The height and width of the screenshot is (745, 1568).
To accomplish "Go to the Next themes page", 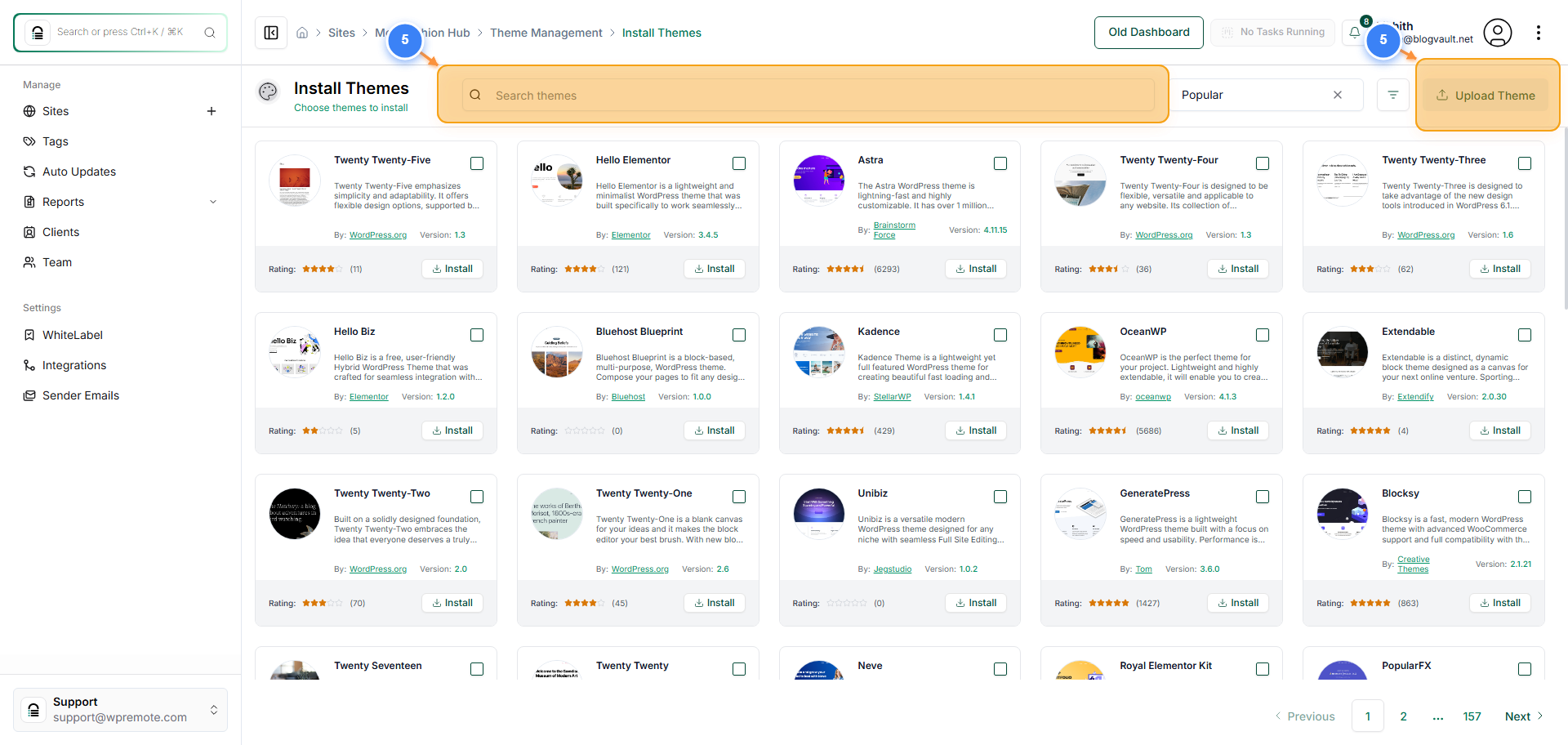I will pos(1524,716).
